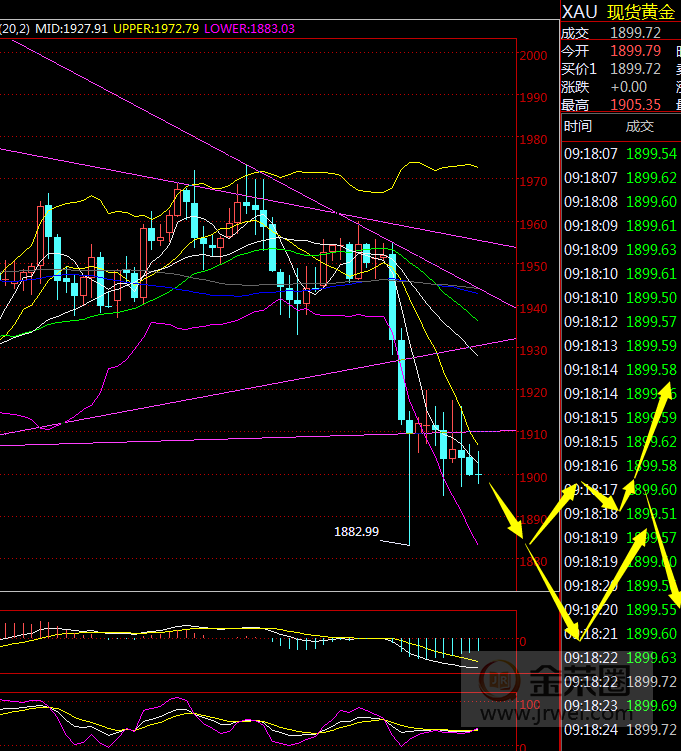
Task: Click the JR logo icon in the watermark
Action: coord(497,682)
